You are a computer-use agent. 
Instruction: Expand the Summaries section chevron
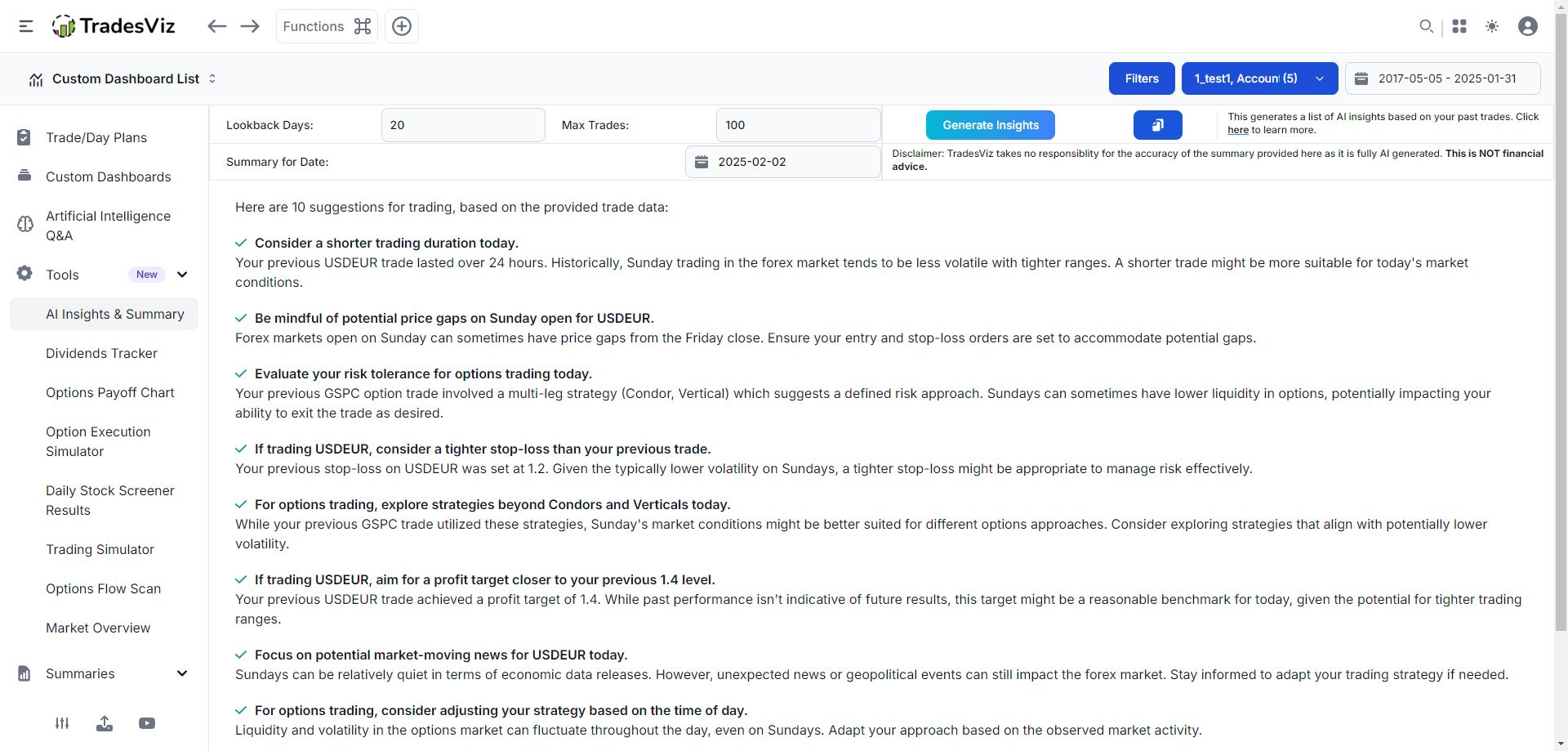click(x=182, y=673)
